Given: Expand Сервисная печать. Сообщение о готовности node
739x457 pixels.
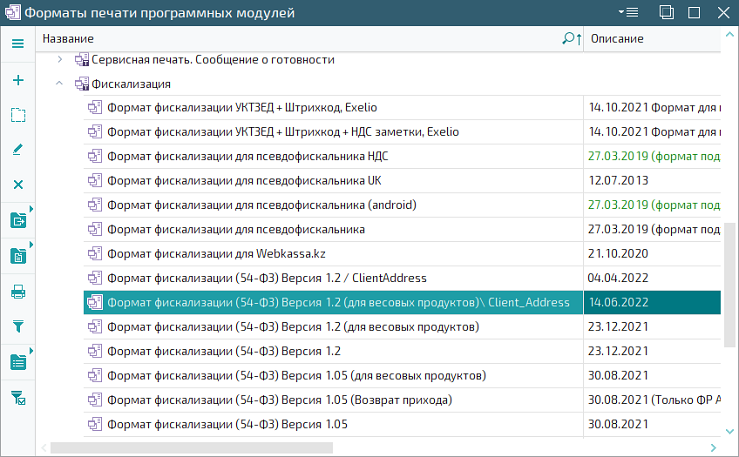Looking at the screenshot, I should pos(60,60).
